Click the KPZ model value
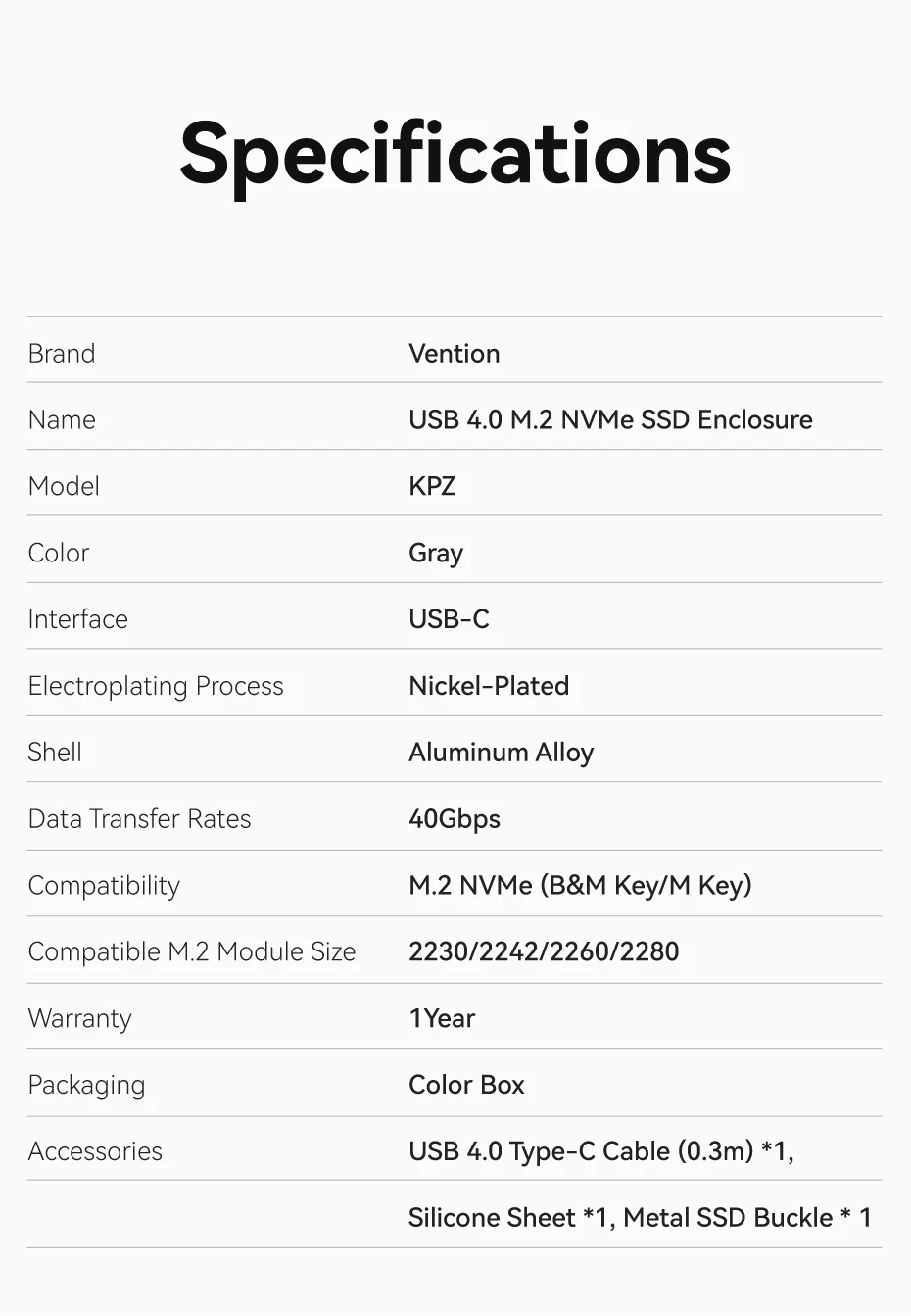911x1316 pixels. [432, 487]
